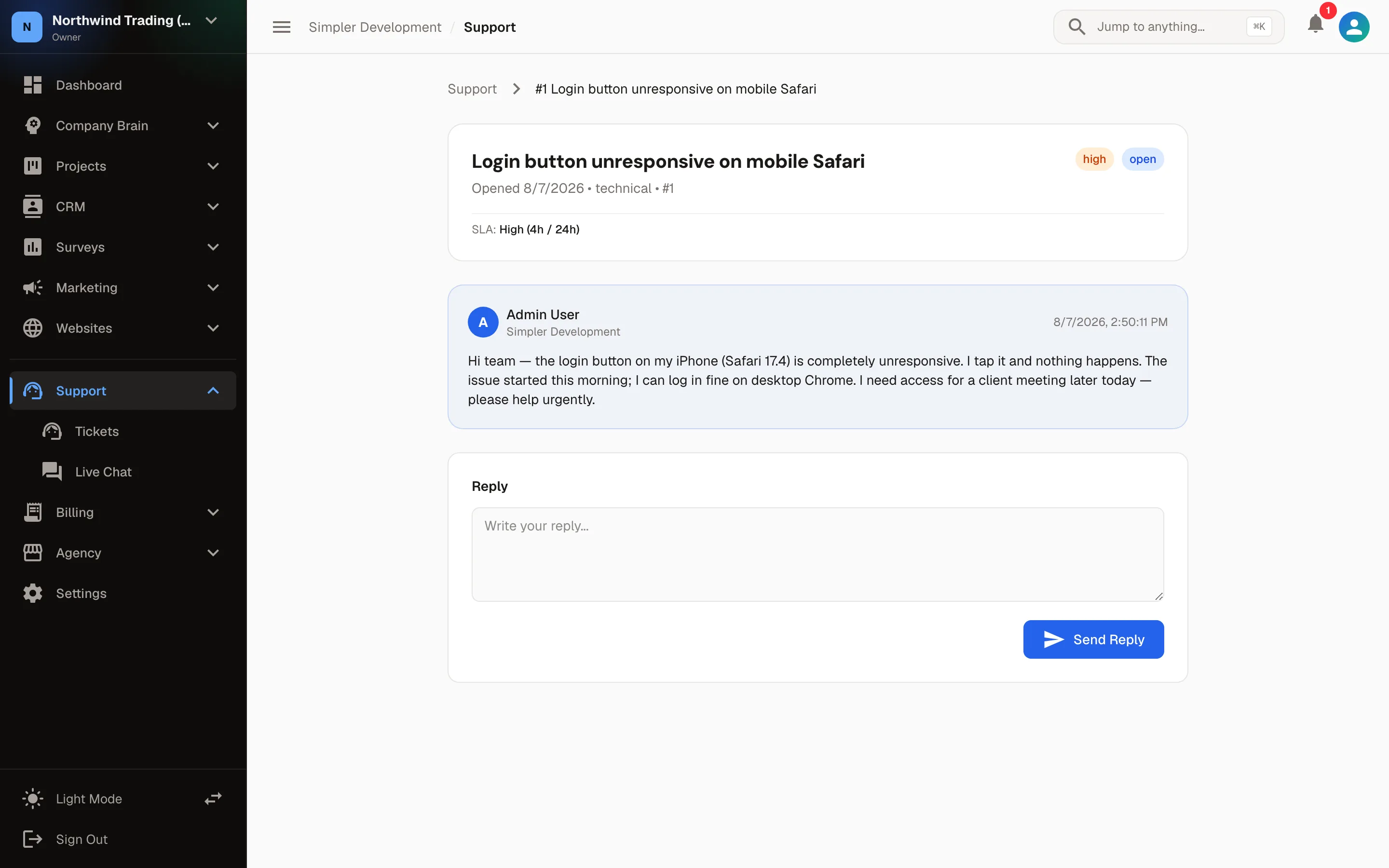The image size is (1389, 868).
Task: Click the Admin User avatar circle
Action: [x=483, y=322]
